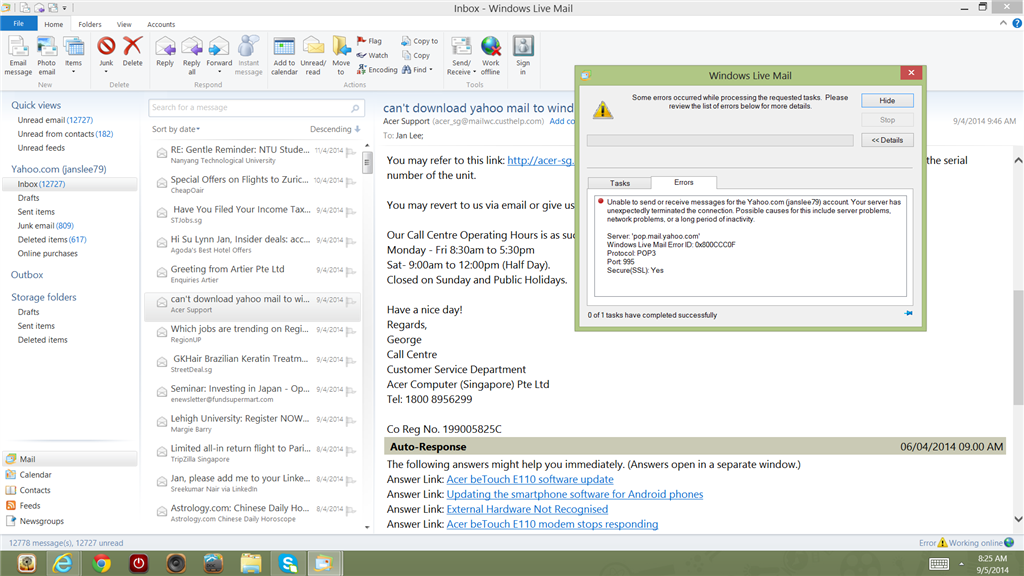
Task: Open Deleted items (617) folder
Action: click(52, 240)
